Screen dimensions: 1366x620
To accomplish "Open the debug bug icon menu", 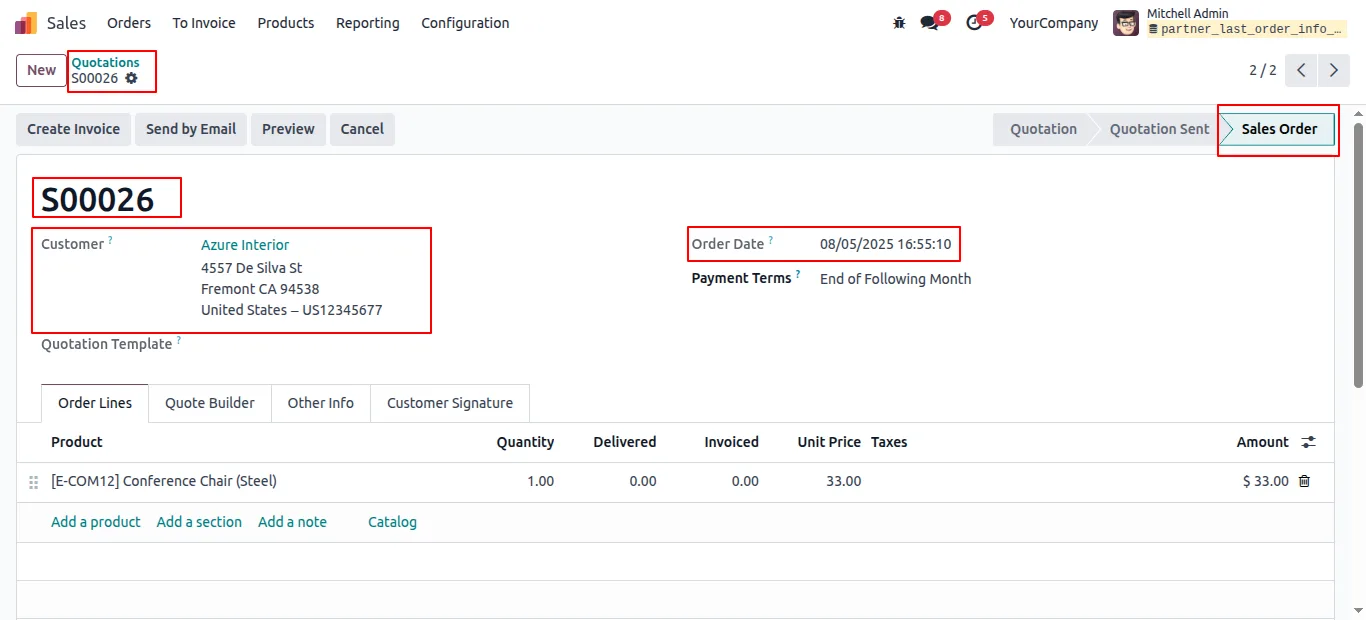I will coord(899,22).
